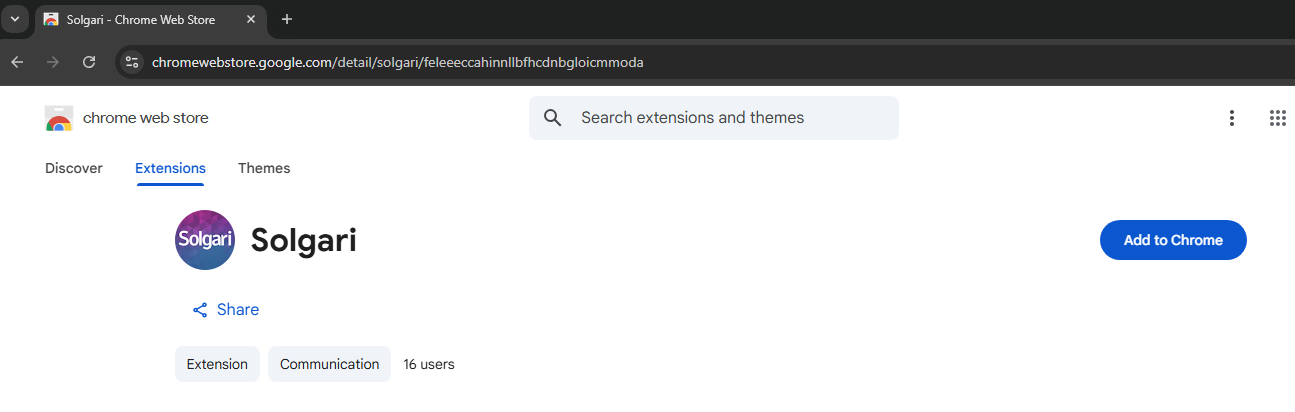Image resolution: width=1295 pixels, height=412 pixels.
Task: Open the three-dot more options menu
Action: [x=1231, y=118]
